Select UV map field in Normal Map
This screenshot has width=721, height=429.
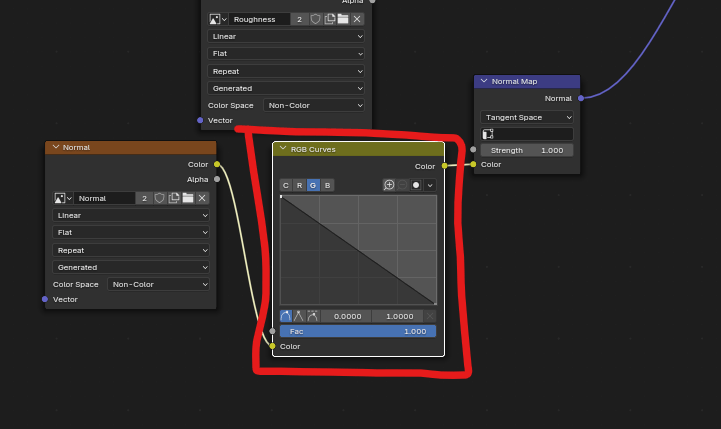pos(527,134)
